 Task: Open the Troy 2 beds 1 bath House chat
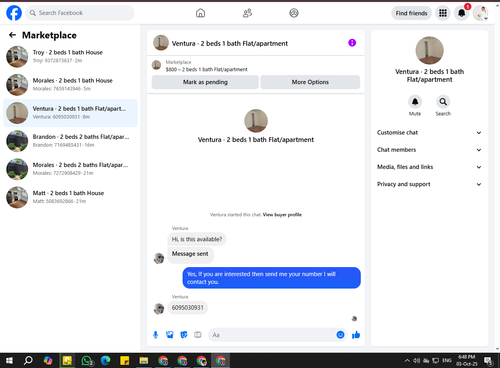pos(70,57)
